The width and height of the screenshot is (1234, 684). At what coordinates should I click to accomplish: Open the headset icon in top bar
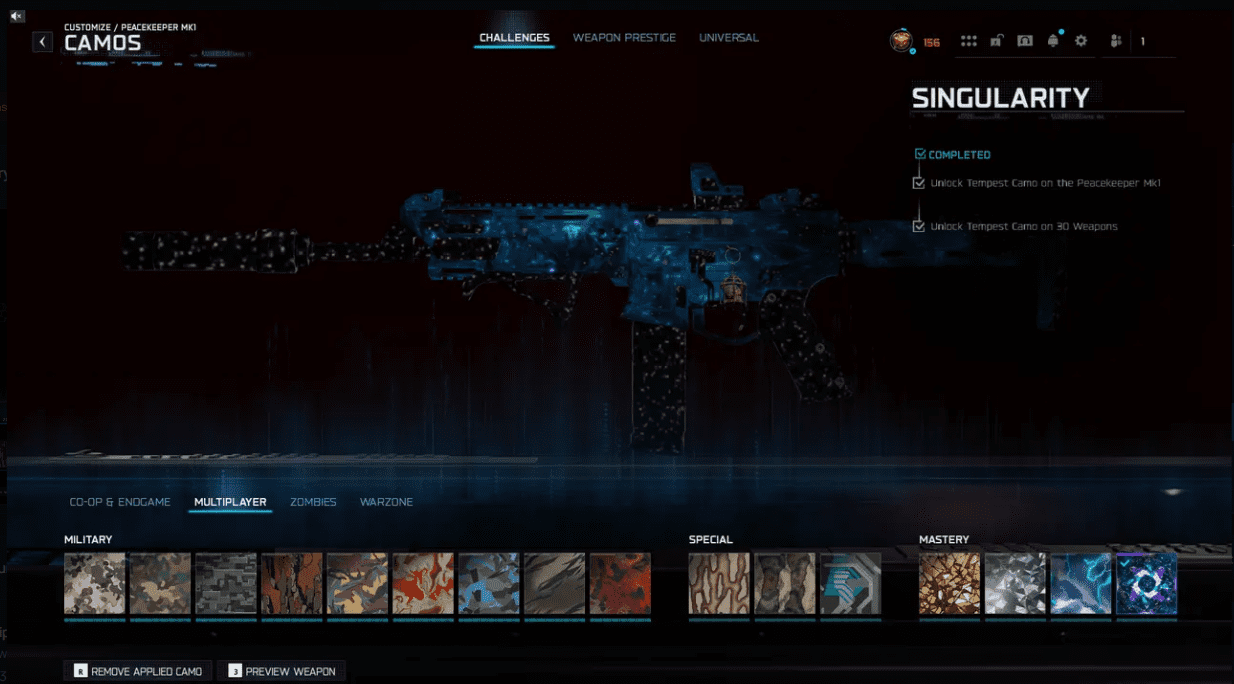(1025, 41)
